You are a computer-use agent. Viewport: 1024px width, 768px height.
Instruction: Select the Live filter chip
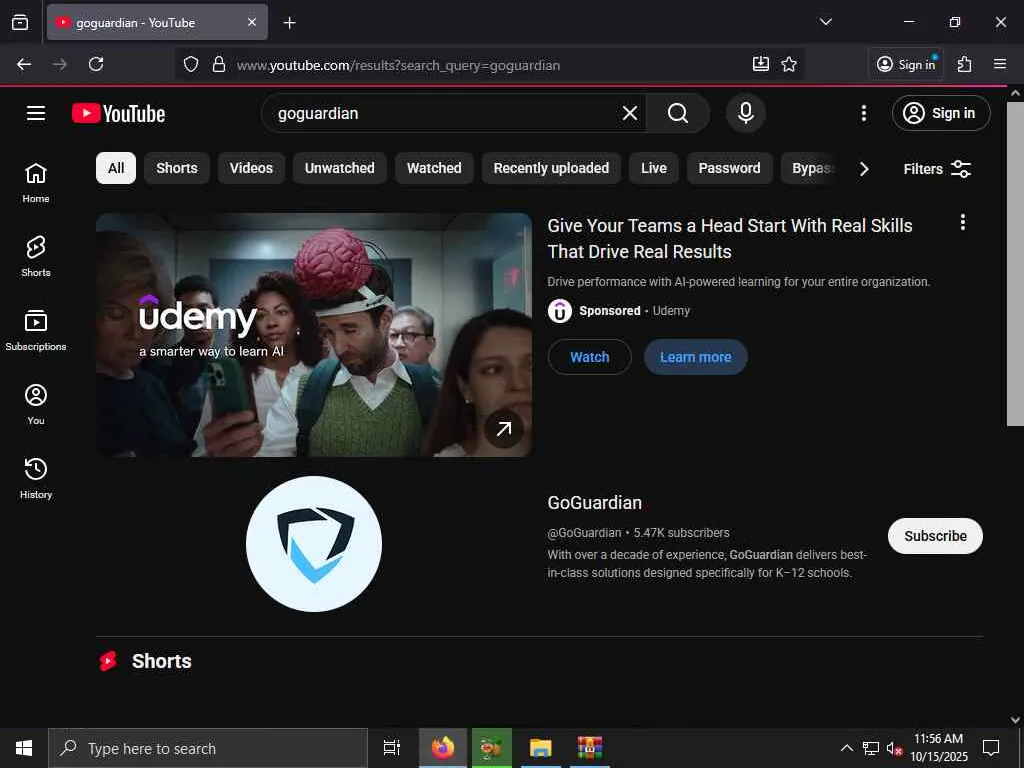click(x=654, y=168)
